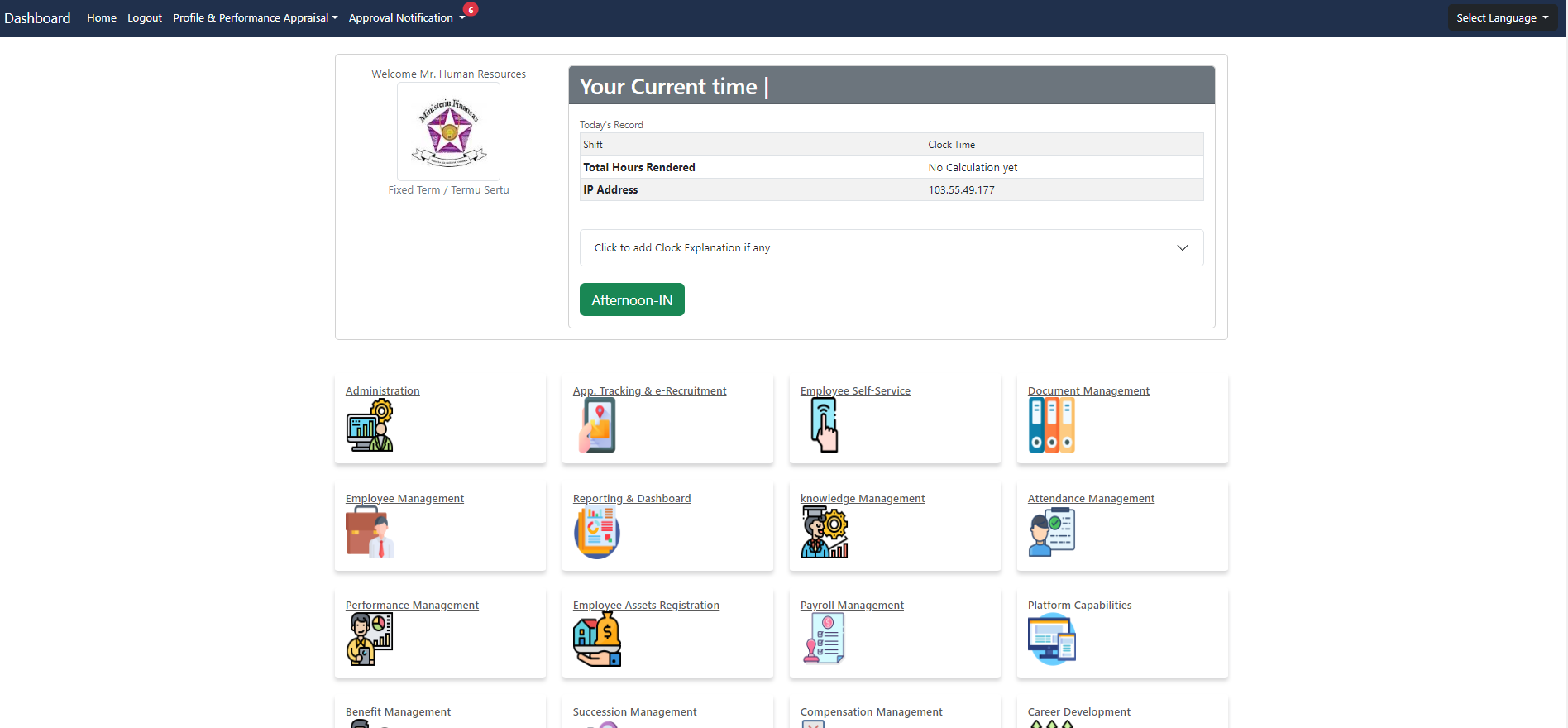
Task: Follow the Employee Assets Registration link
Action: (x=646, y=605)
